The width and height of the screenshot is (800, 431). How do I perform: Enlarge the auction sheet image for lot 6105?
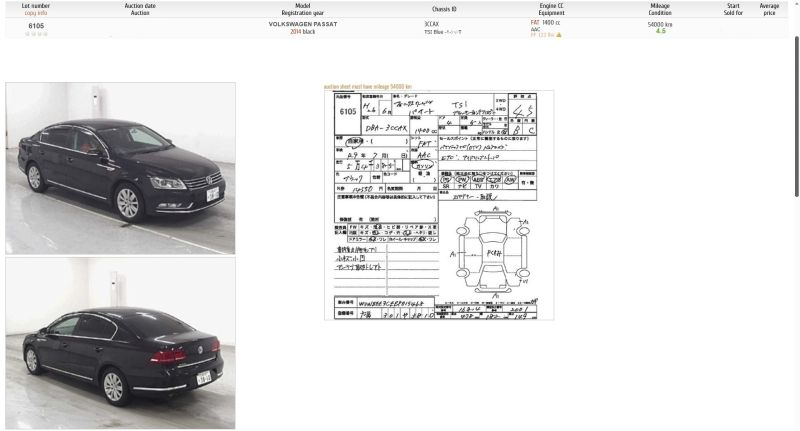[x=439, y=206]
